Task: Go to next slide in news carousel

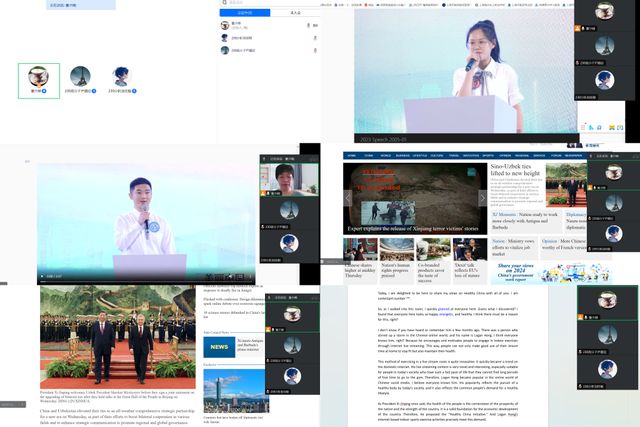Action: coord(482,198)
